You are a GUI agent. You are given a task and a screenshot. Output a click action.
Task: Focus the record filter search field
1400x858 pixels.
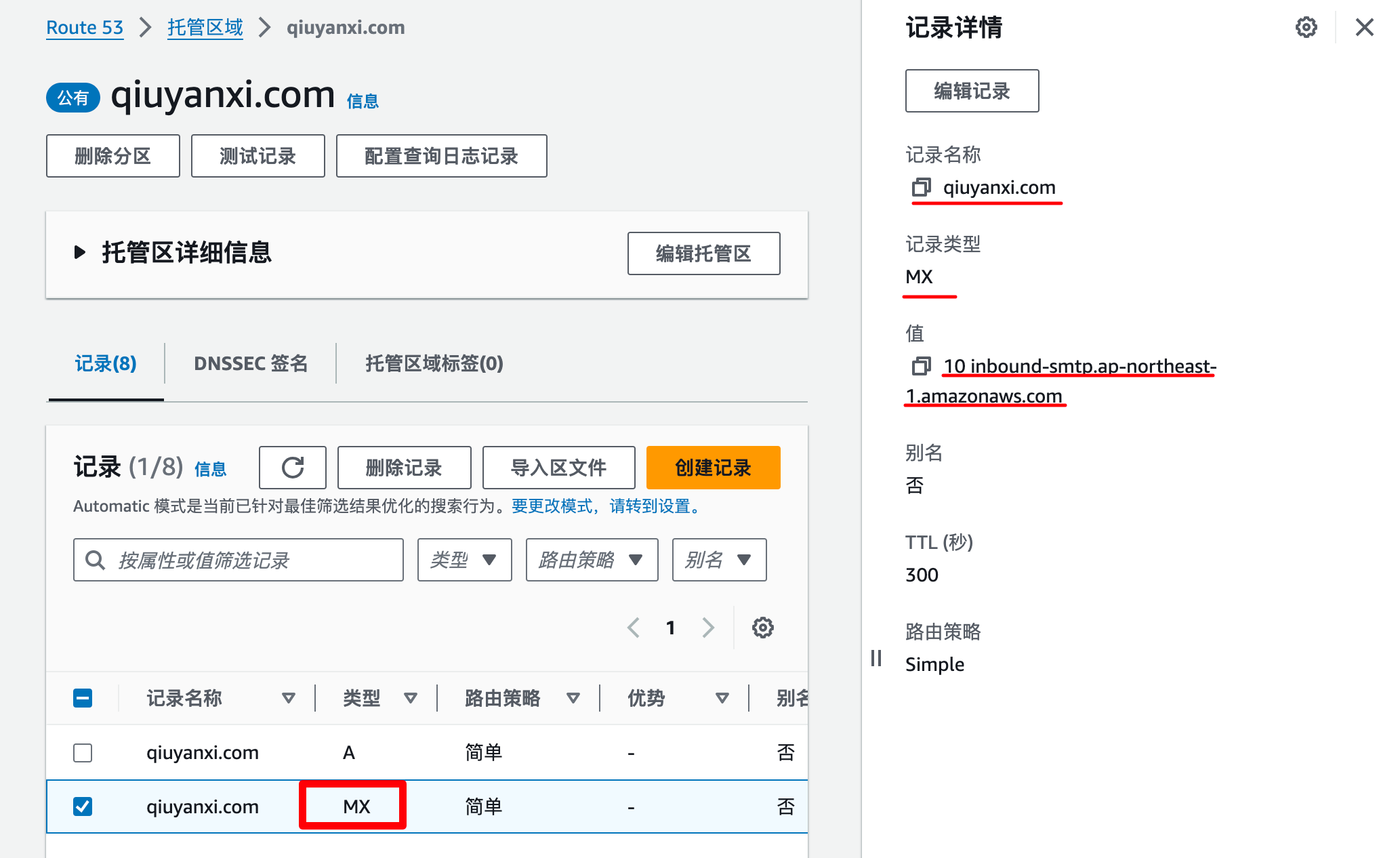(239, 560)
